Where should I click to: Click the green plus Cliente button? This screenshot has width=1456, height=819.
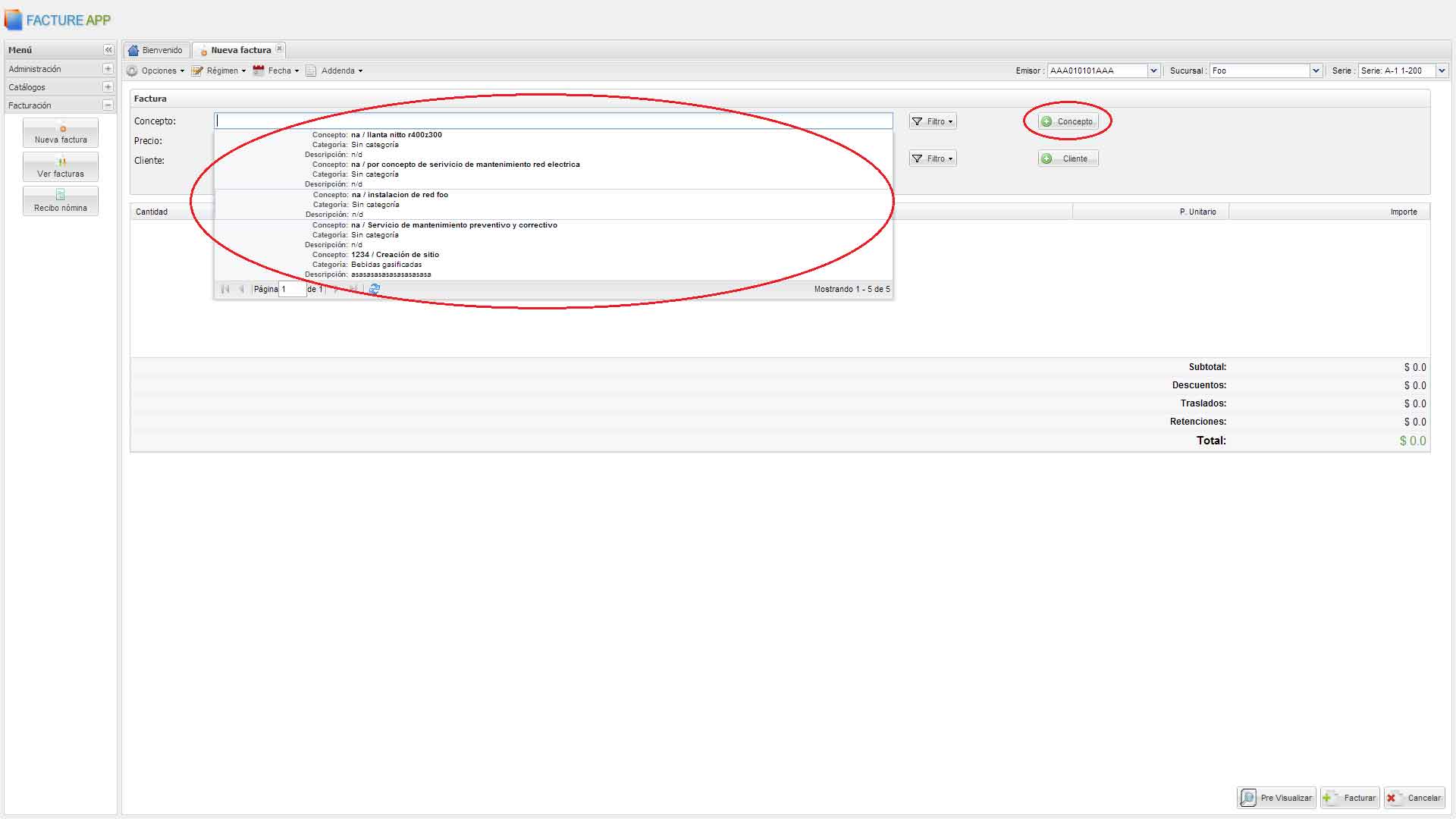1067,158
